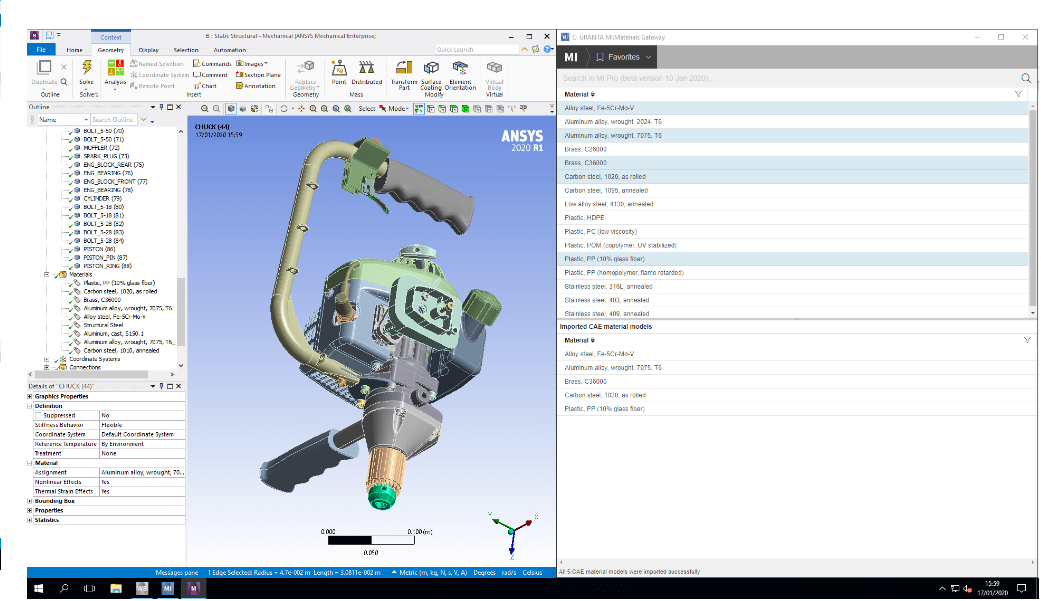Open ANSYS help question mark icon
This screenshot has width=1041, height=601.
548,49
